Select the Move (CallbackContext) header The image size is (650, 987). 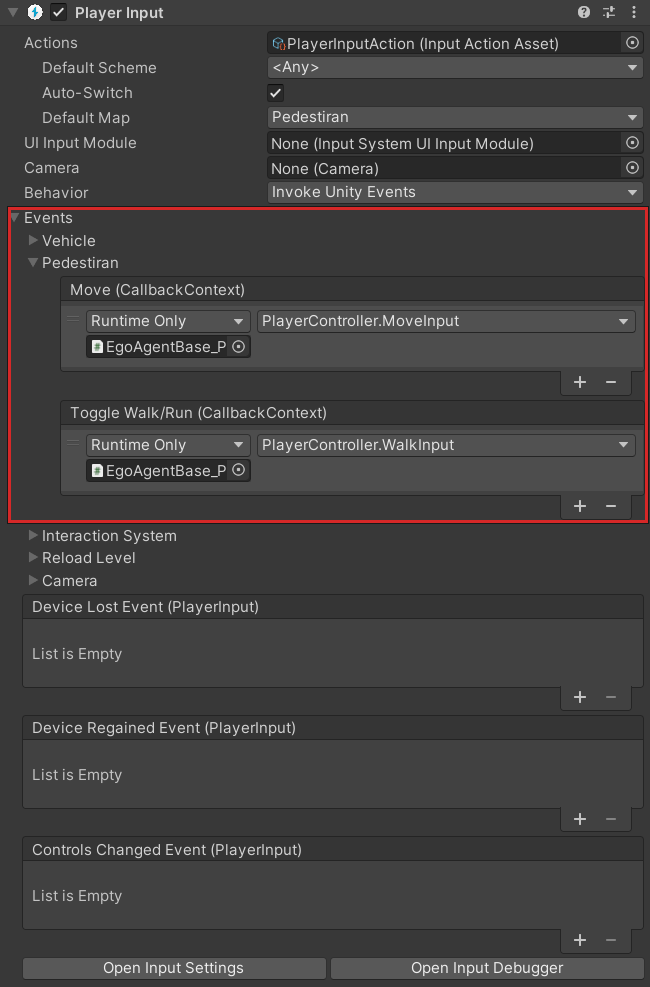352,290
